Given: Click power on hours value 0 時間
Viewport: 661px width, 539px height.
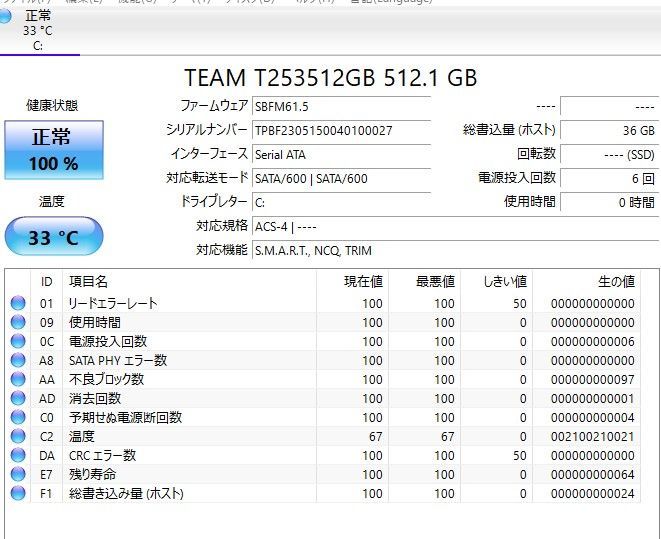Looking at the screenshot, I should [609, 203].
